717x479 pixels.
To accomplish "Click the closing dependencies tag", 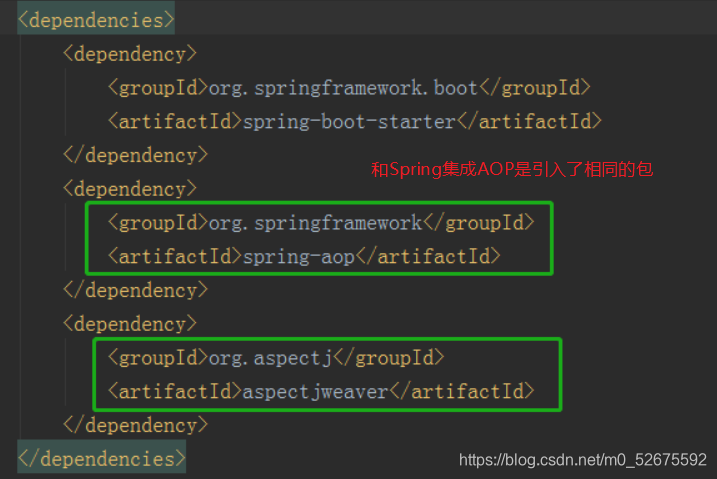I will [x=102, y=459].
